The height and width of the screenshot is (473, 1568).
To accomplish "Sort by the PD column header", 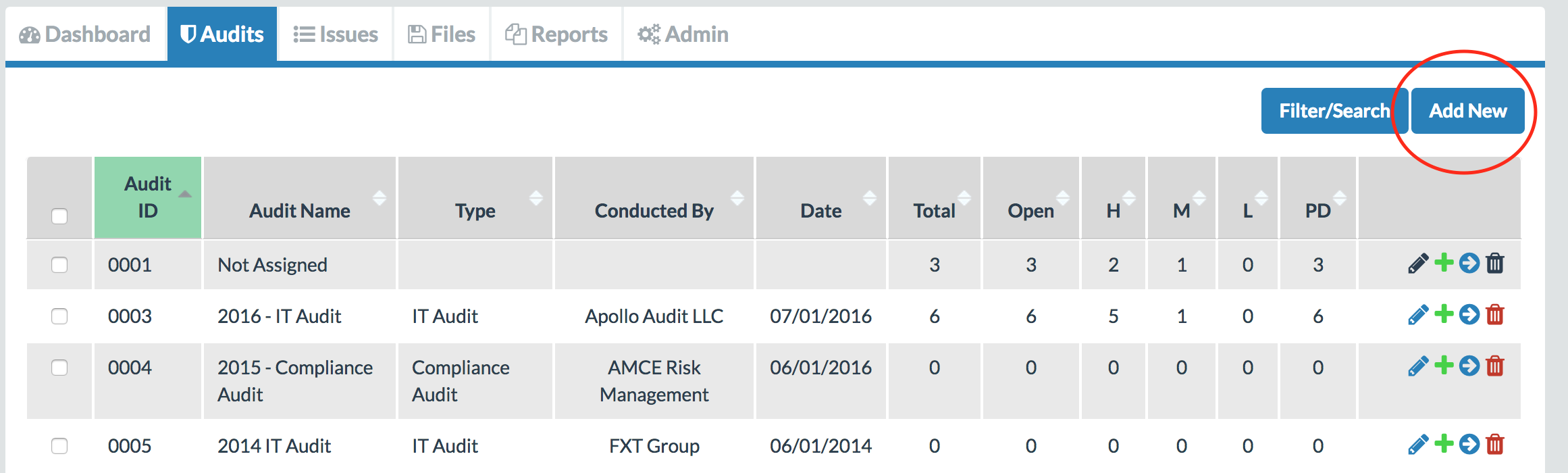I will click(1318, 197).
